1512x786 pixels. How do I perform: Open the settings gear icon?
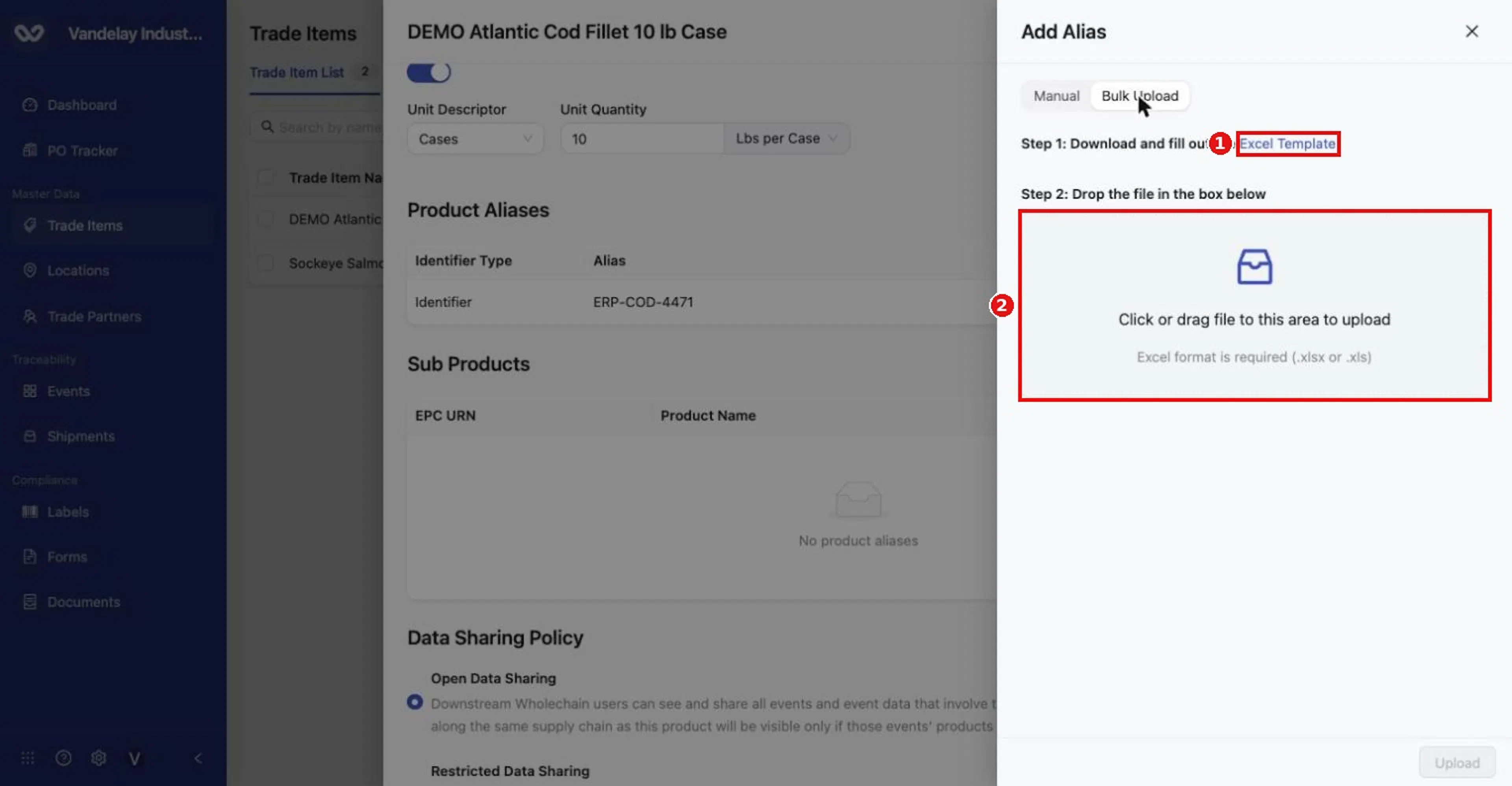[x=98, y=758]
